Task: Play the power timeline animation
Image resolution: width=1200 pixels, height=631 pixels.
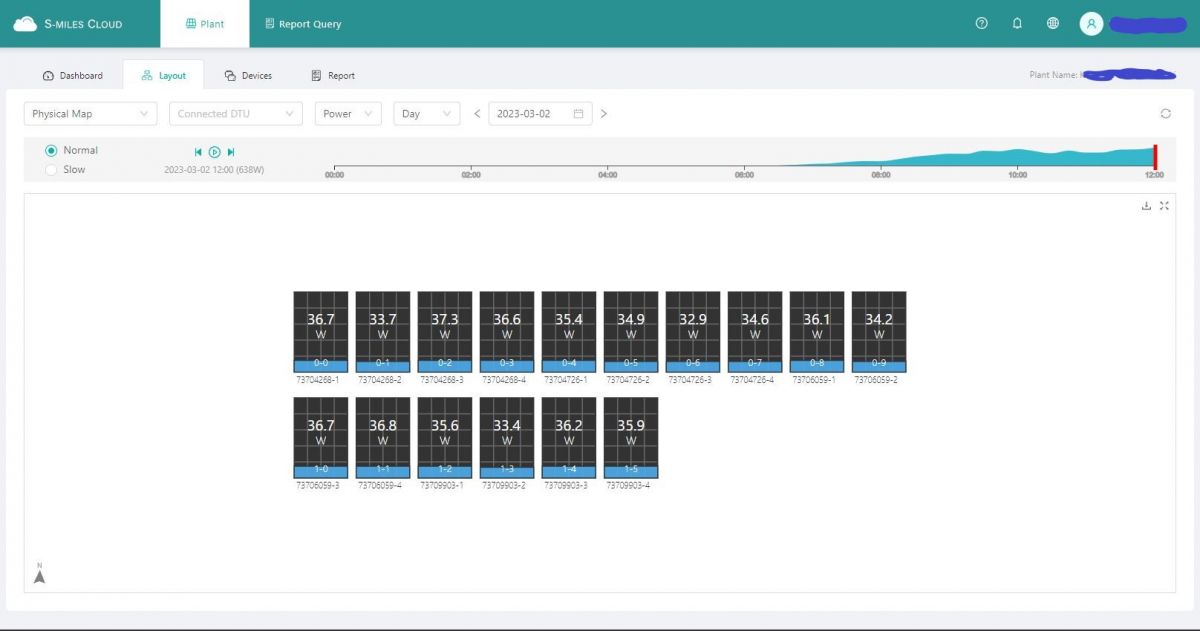Action: click(x=214, y=152)
